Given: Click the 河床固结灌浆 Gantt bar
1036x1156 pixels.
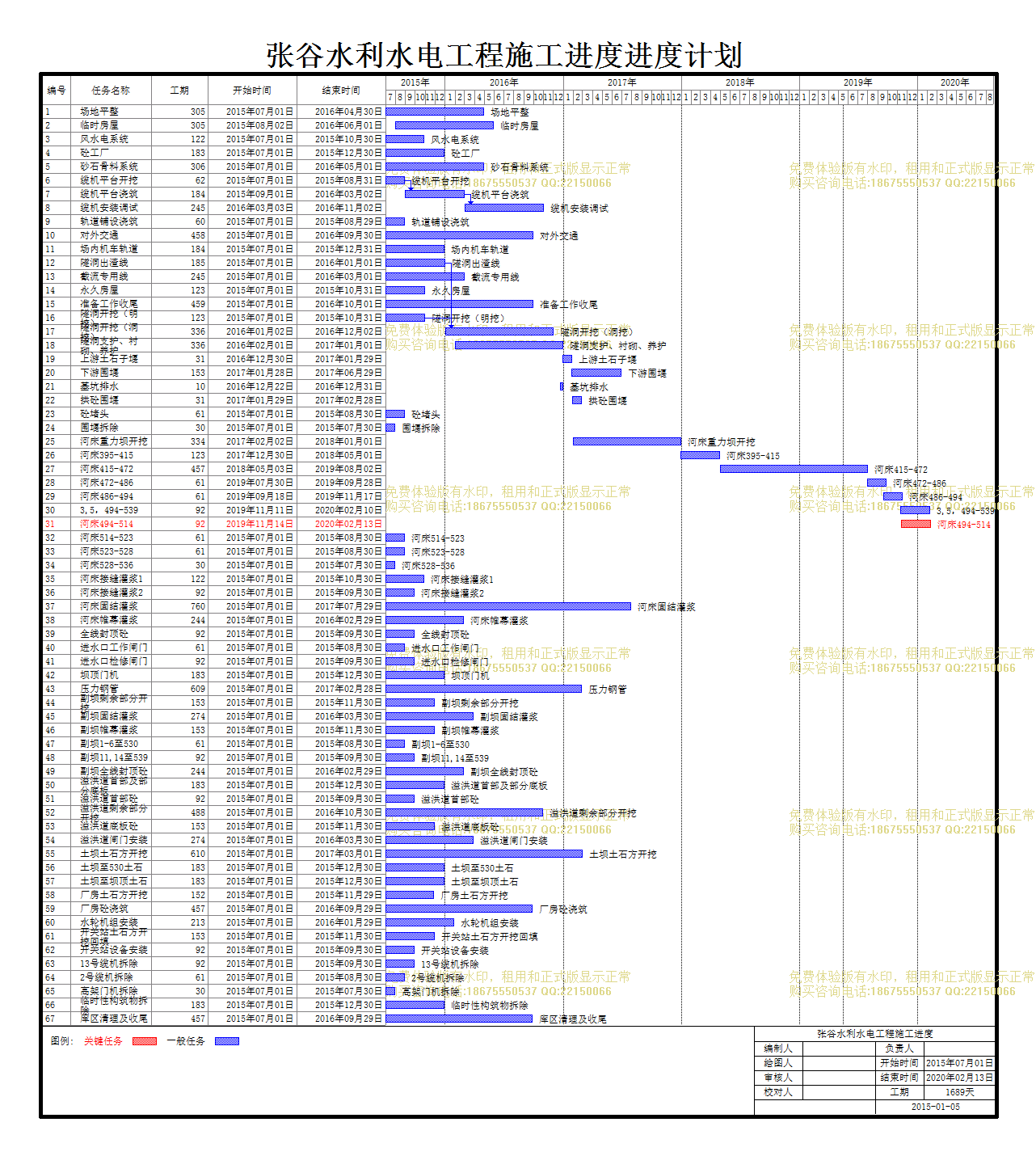Looking at the screenshot, I should coord(508,606).
